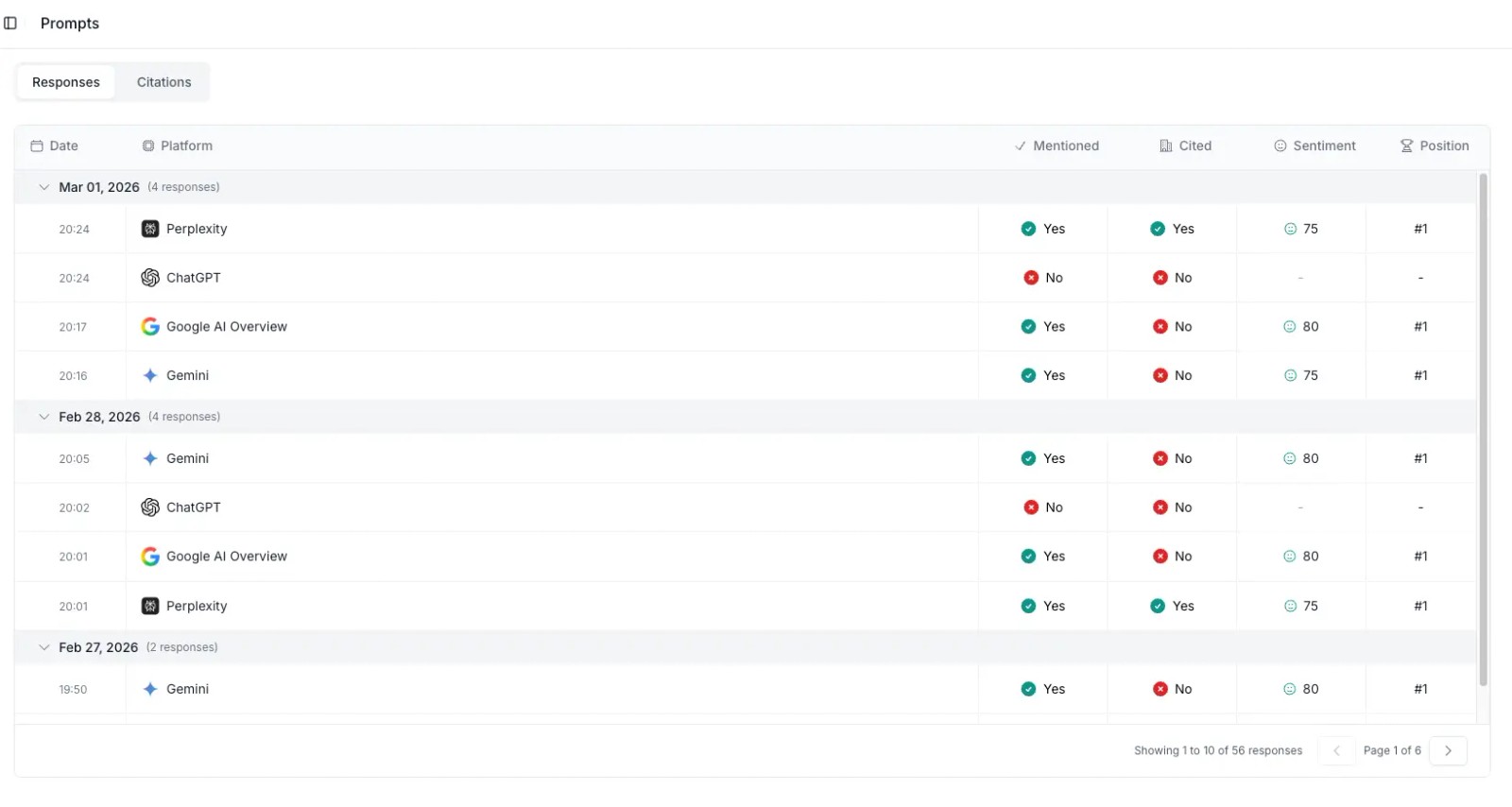Click the Position column header
Viewport: 1512px width, 807px height.
pos(1435,146)
